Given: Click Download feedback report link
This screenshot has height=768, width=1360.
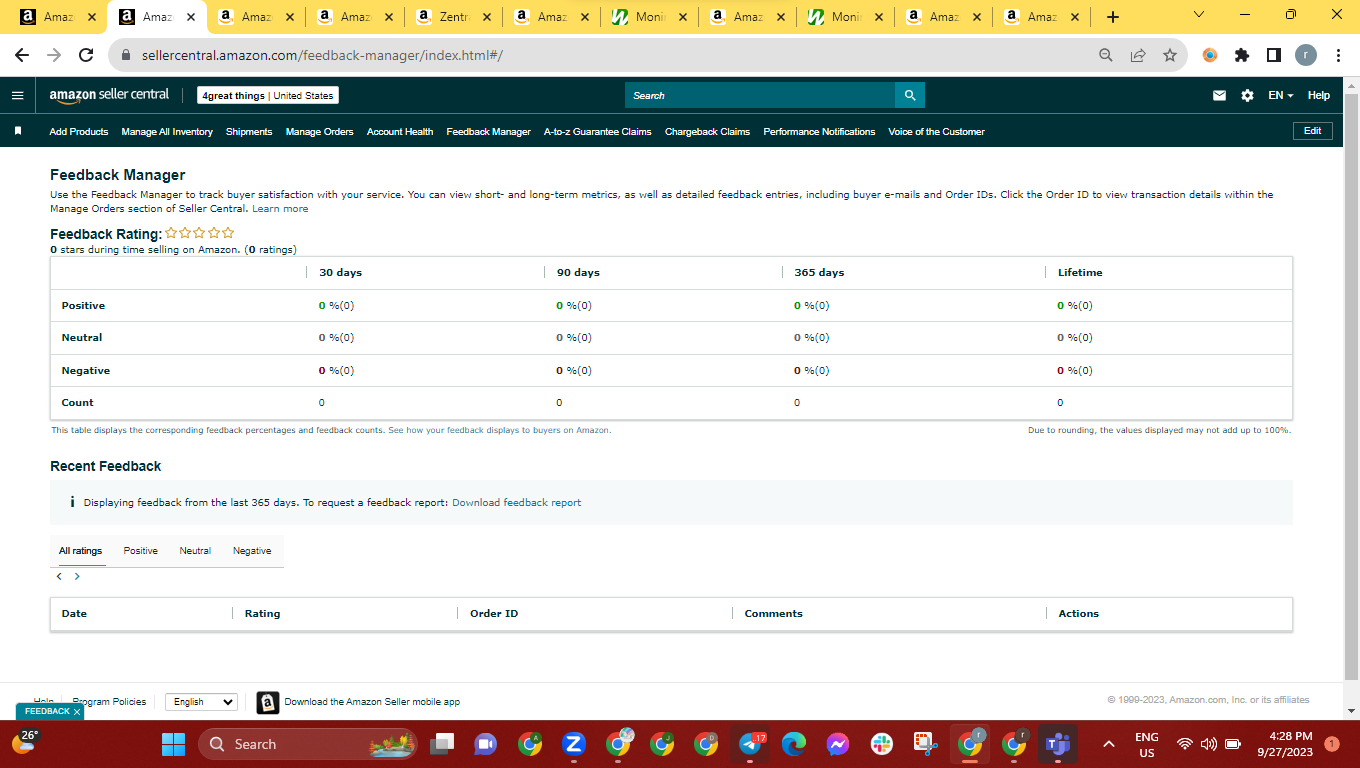Looking at the screenshot, I should click(516, 503).
